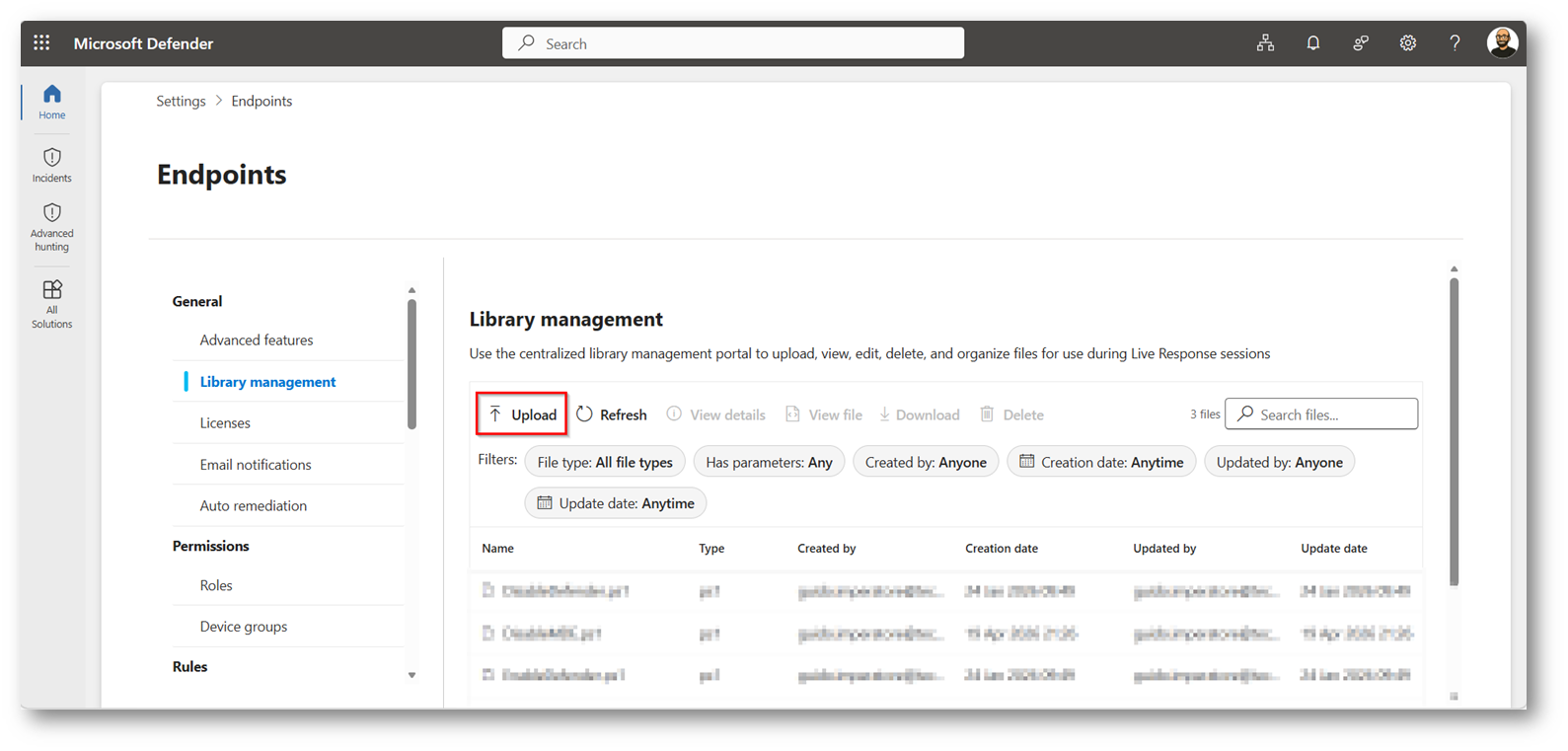Open All Solutions in the sidebar

click(52, 304)
